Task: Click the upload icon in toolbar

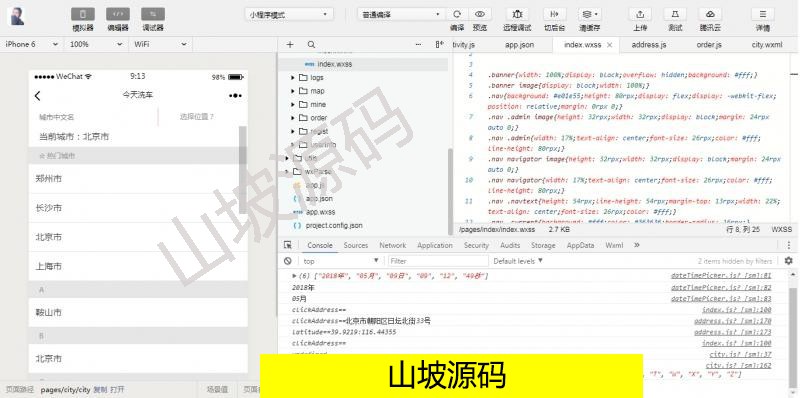Action: [x=640, y=14]
